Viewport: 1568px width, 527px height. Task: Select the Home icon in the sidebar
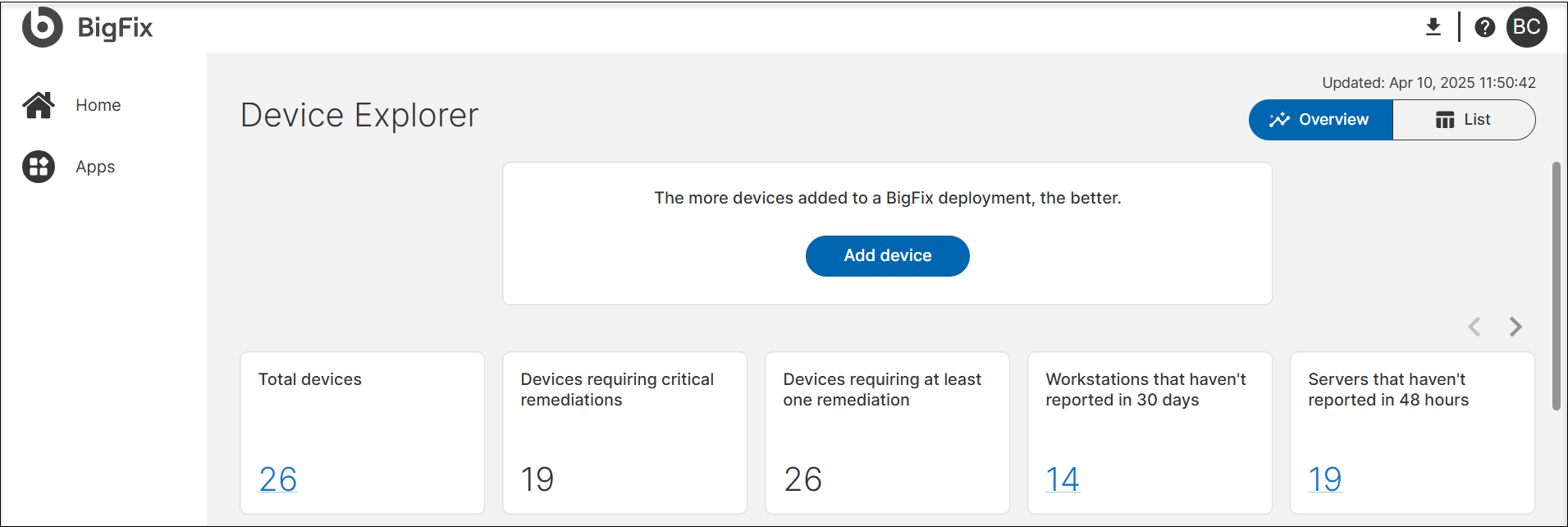38,104
